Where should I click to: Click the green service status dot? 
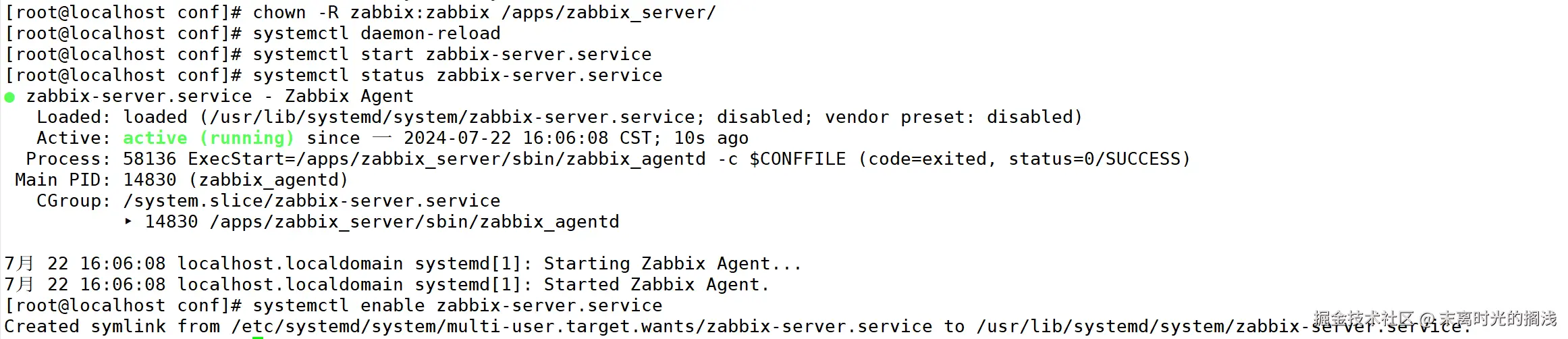(x=9, y=97)
